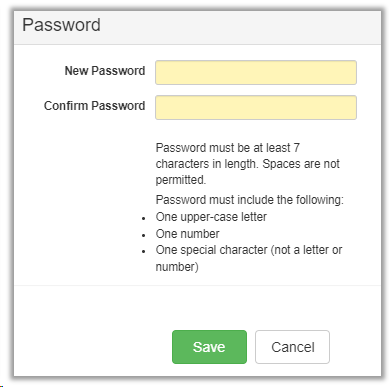Click the Confirm Password label
The image size is (389, 387).
click(94, 106)
